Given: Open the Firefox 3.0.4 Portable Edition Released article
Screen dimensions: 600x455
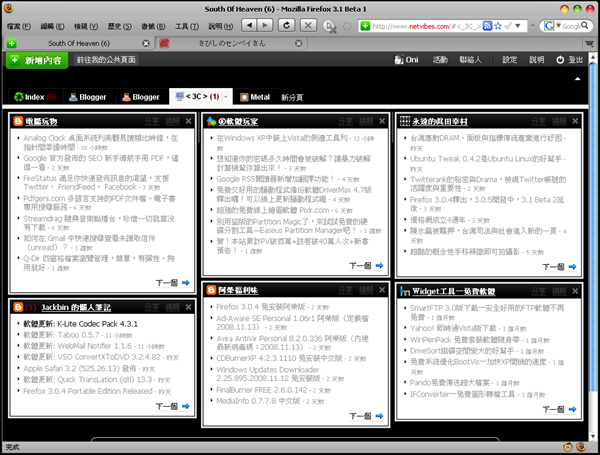Looking at the screenshot, I should pos(88,391).
